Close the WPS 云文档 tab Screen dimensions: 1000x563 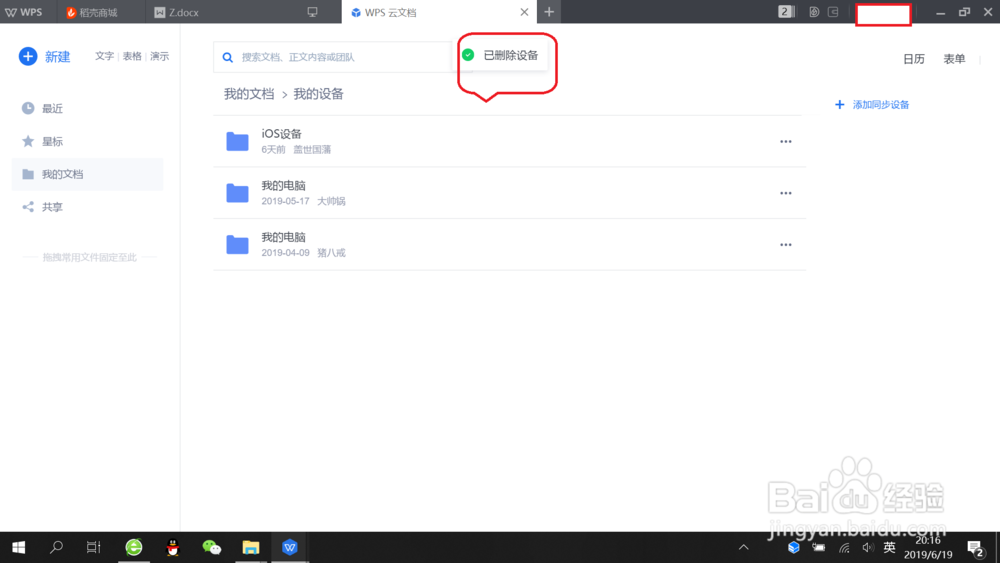tap(524, 12)
